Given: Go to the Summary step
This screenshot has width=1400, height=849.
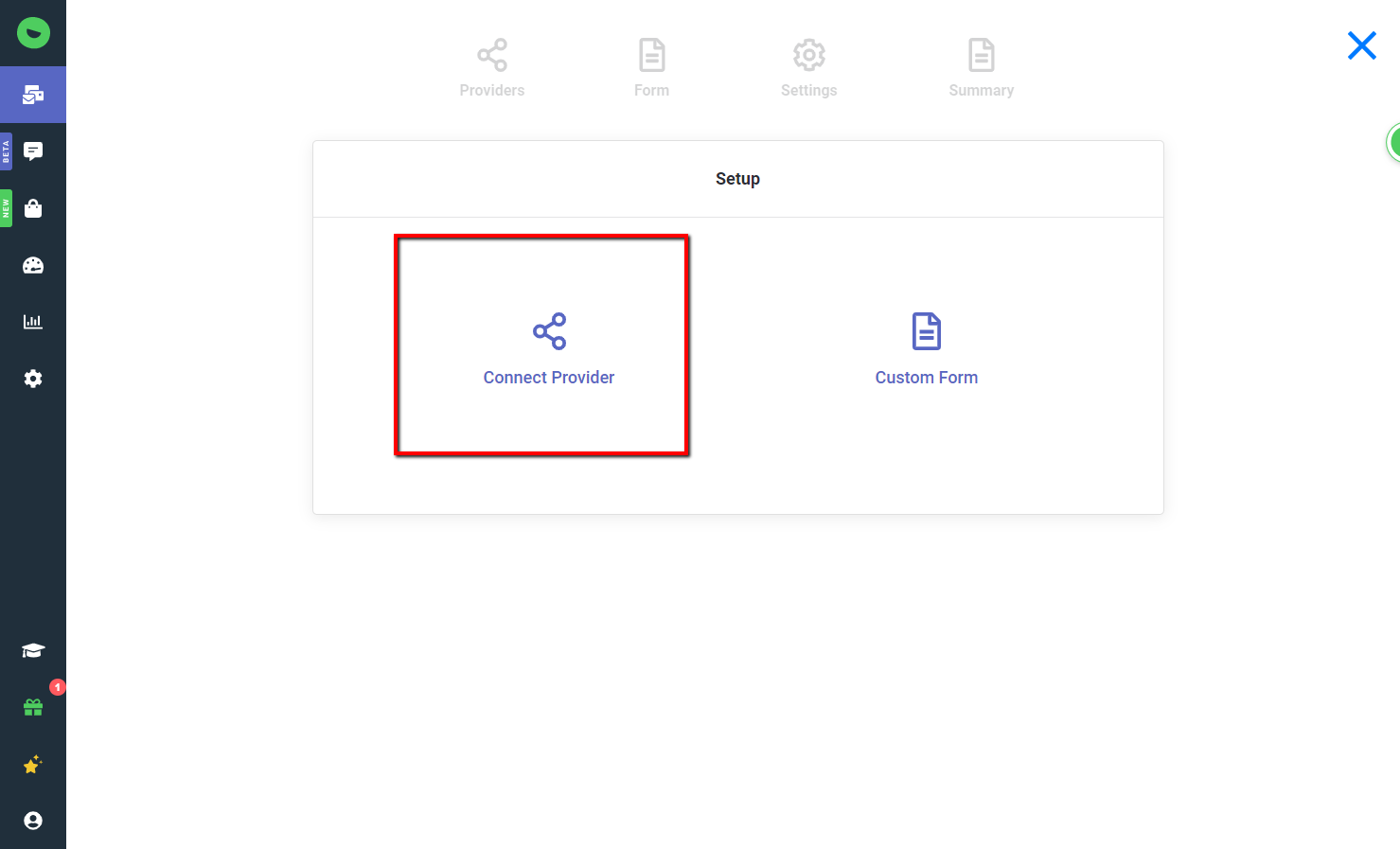Looking at the screenshot, I should (x=981, y=66).
